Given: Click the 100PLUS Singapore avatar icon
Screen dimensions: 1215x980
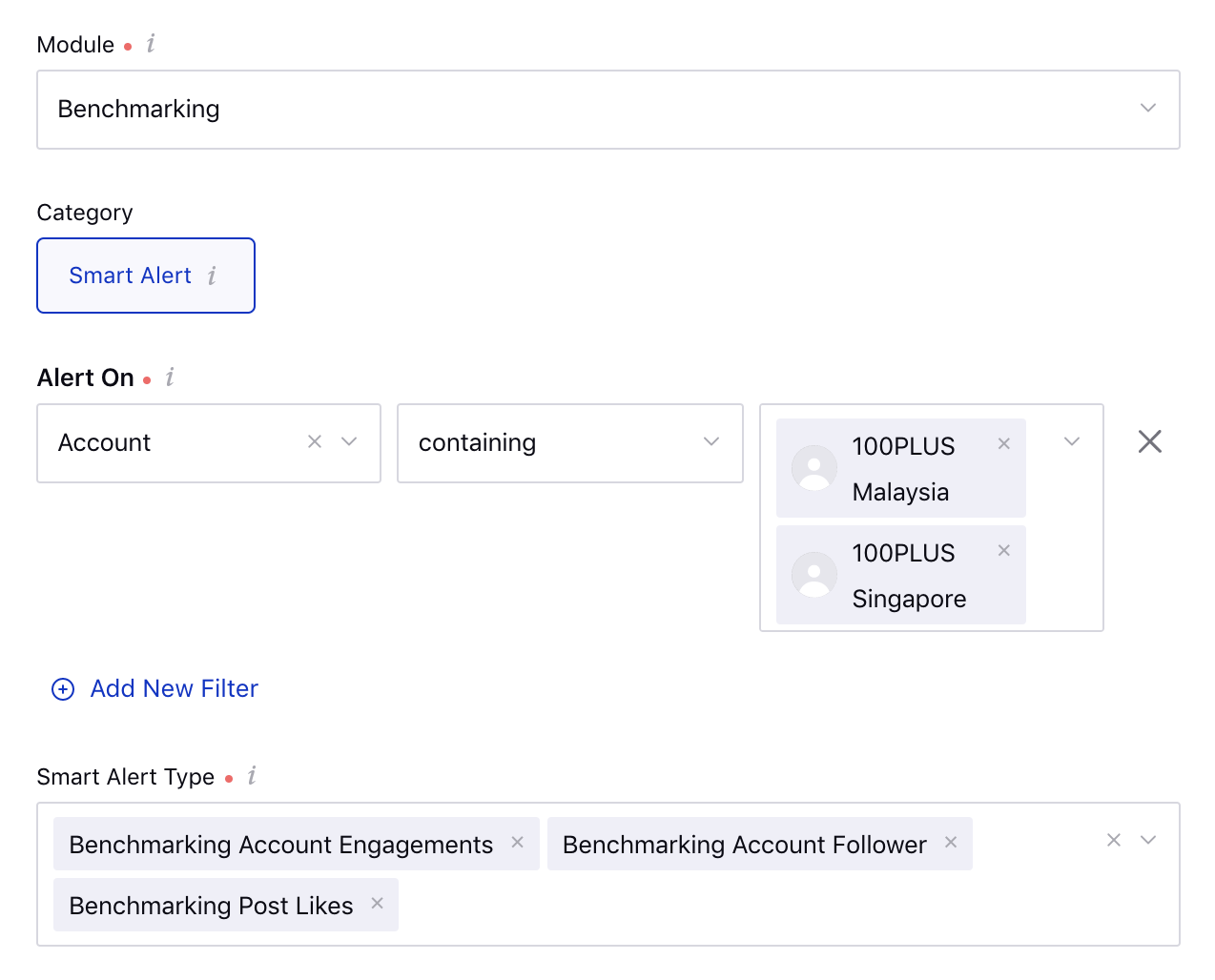Looking at the screenshot, I should tap(814, 575).
